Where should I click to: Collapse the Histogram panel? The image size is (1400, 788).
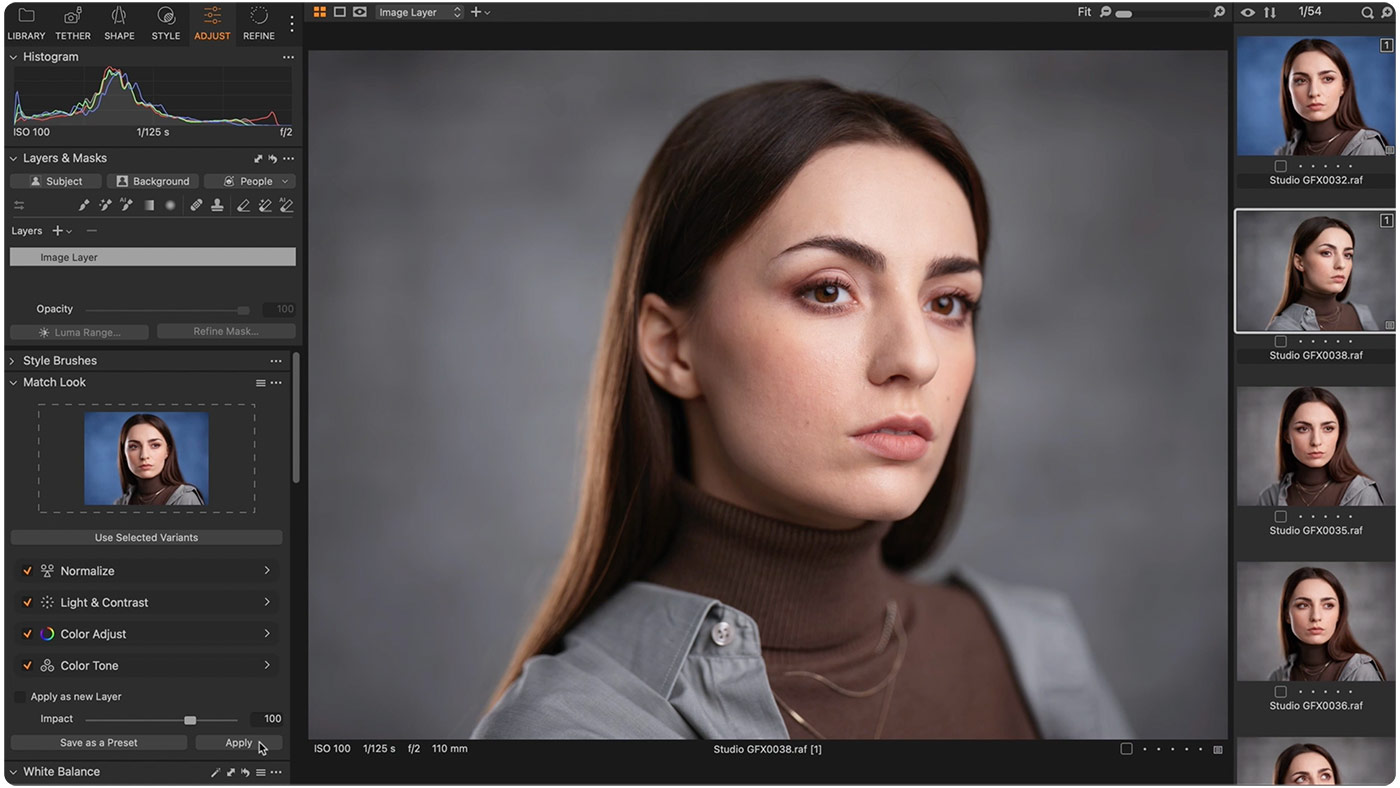(14, 57)
